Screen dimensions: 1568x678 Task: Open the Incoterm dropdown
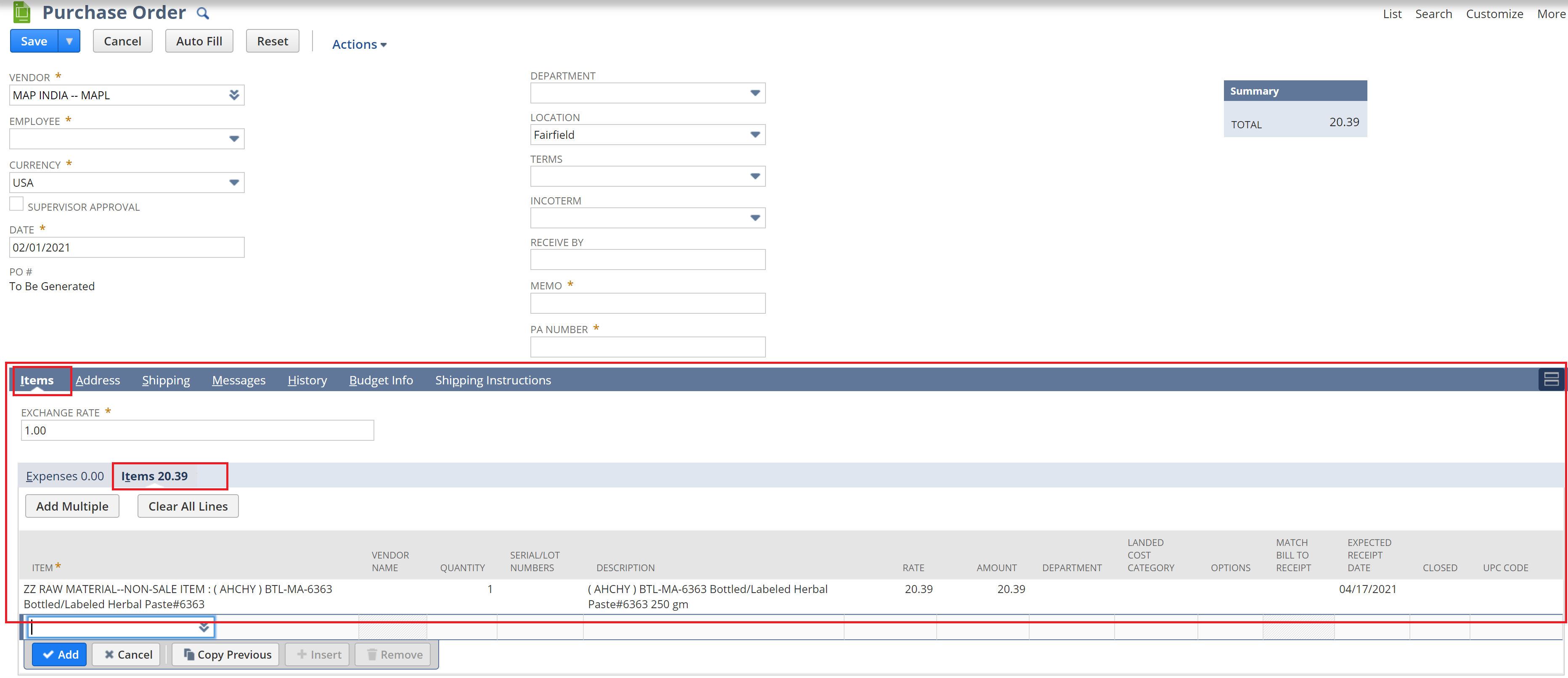(x=755, y=217)
